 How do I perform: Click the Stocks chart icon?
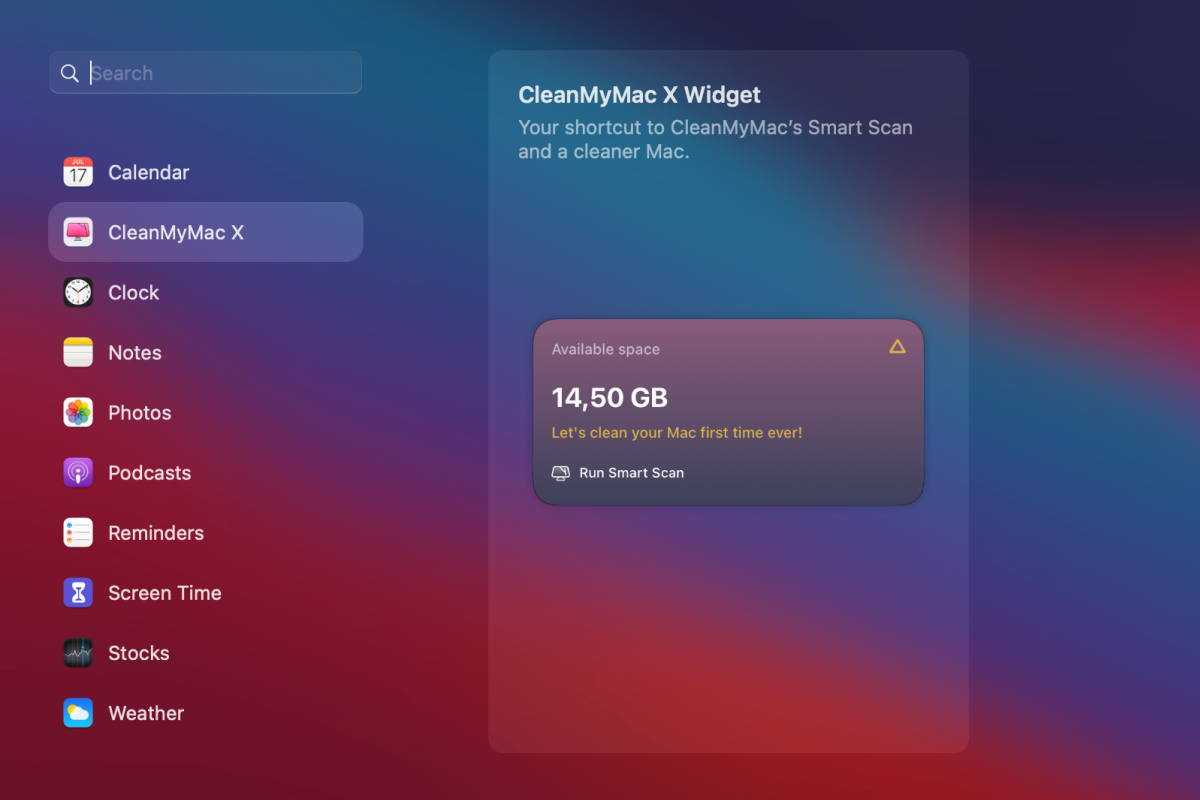[78, 653]
